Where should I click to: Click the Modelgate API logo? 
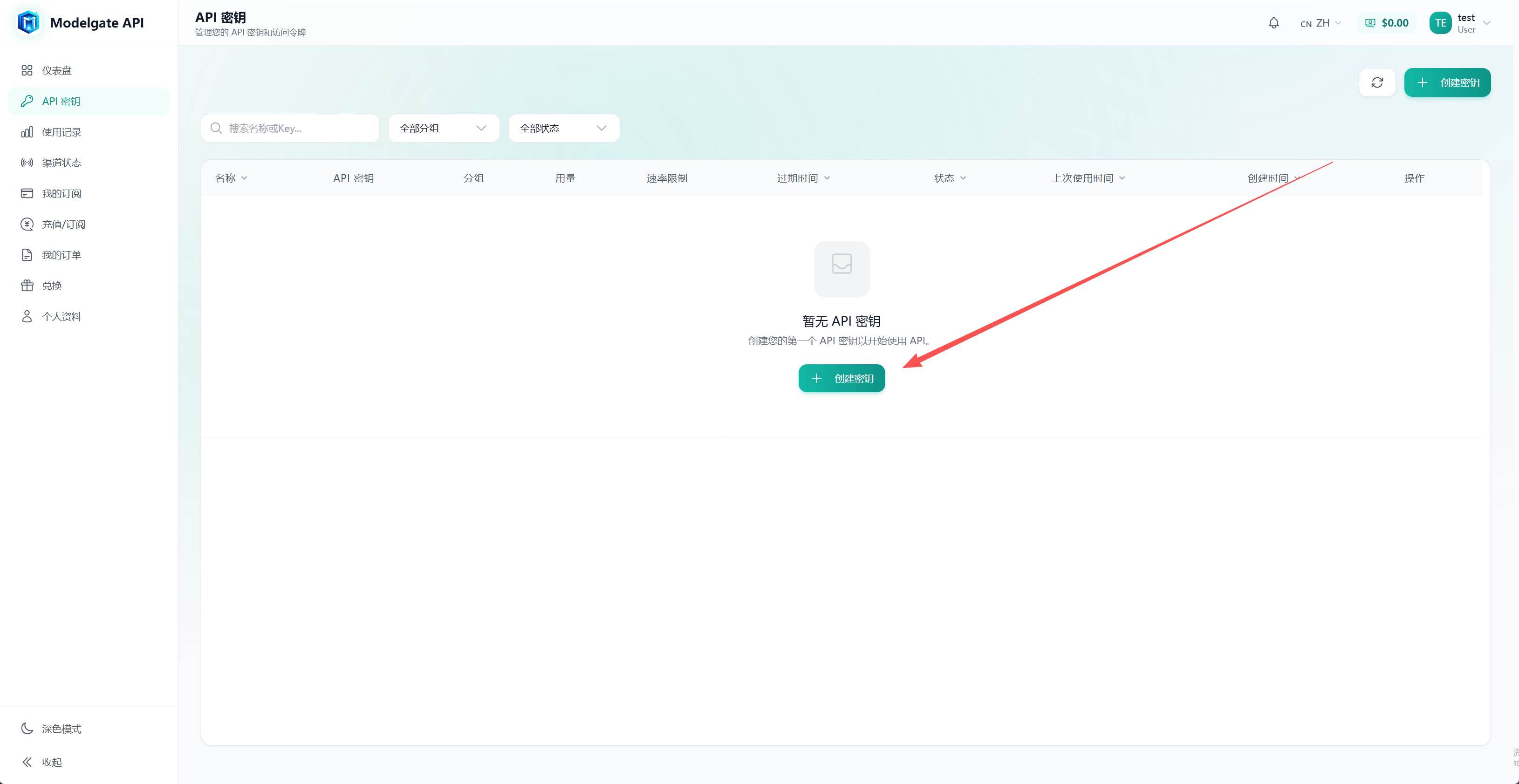28,22
